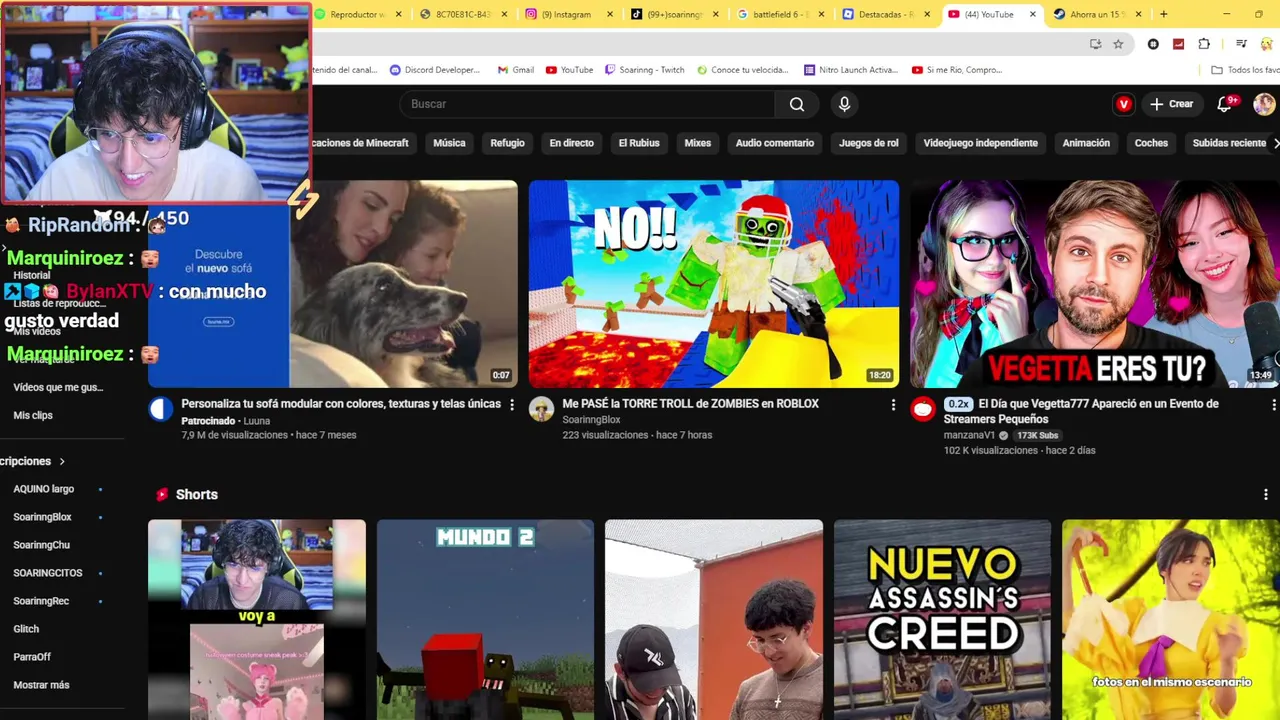This screenshot has width=1280, height=720.
Task: Open a new browser tab with plus
Action: tap(1163, 14)
